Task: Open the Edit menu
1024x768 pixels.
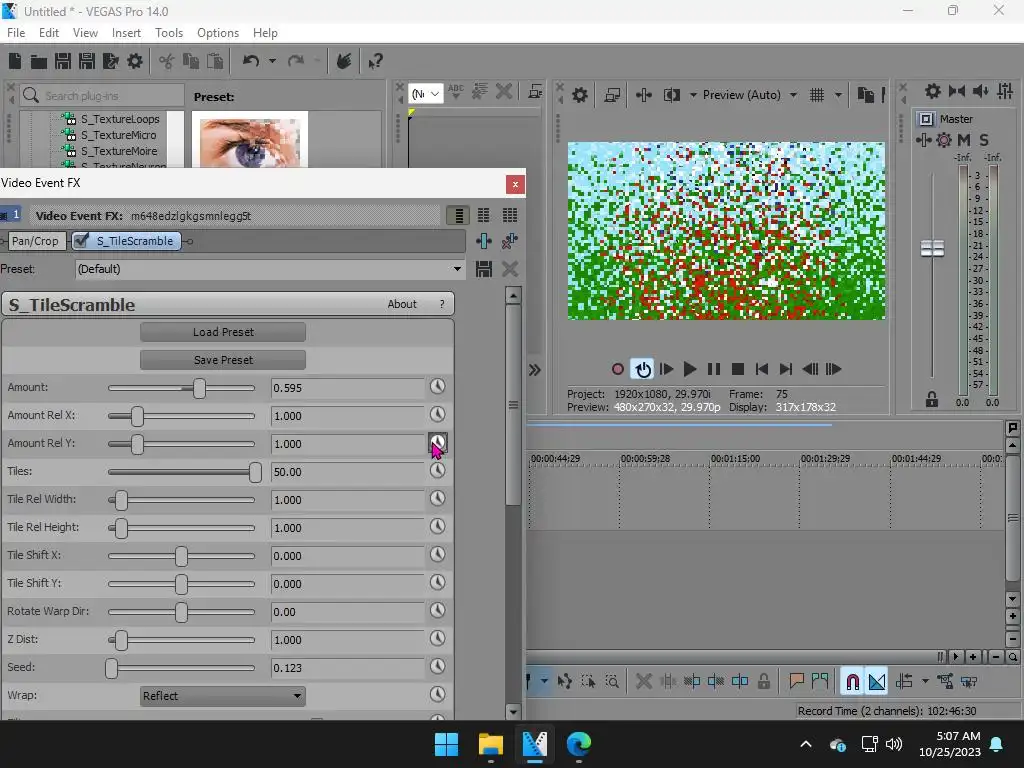Action: pyautogui.click(x=49, y=33)
